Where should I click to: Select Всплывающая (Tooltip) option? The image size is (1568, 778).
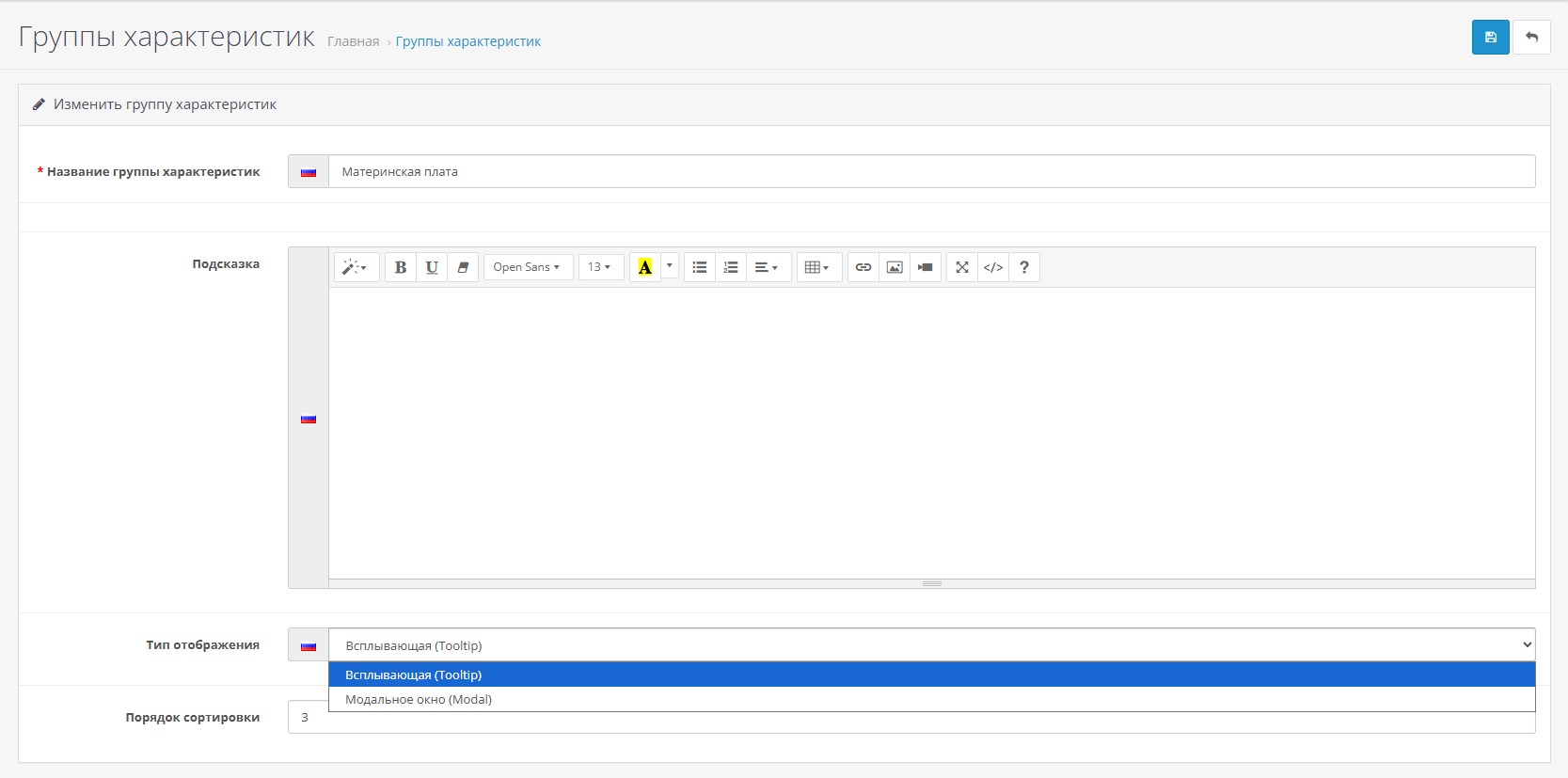(x=414, y=675)
